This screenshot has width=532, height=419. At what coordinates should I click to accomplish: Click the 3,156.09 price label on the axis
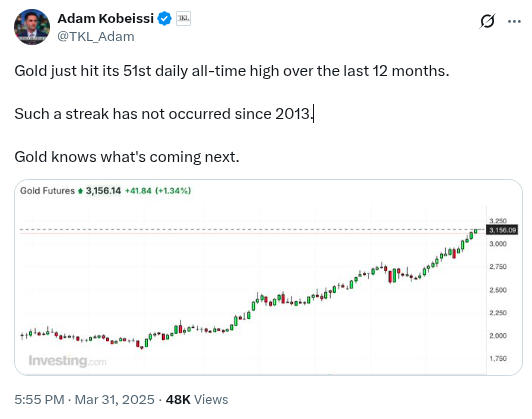tap(502, 230)
